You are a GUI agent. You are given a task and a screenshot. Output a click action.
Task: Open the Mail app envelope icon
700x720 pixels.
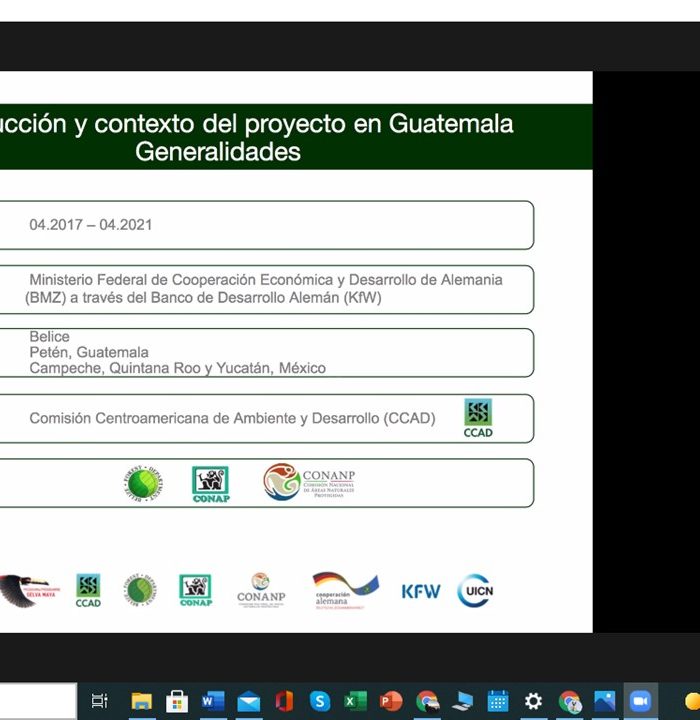248,702
